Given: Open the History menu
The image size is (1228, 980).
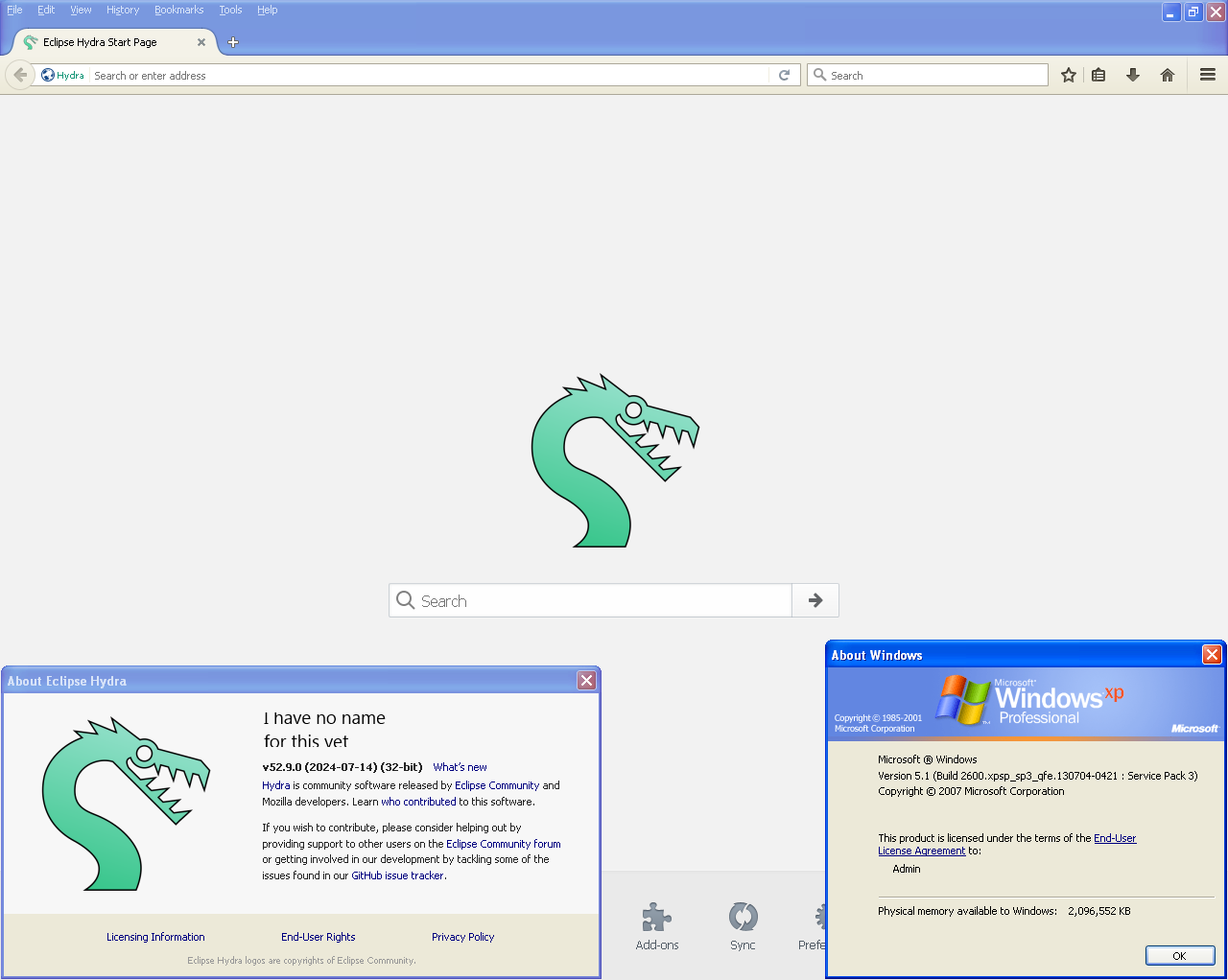Looking at the screenshot, I should click(123, 10).
